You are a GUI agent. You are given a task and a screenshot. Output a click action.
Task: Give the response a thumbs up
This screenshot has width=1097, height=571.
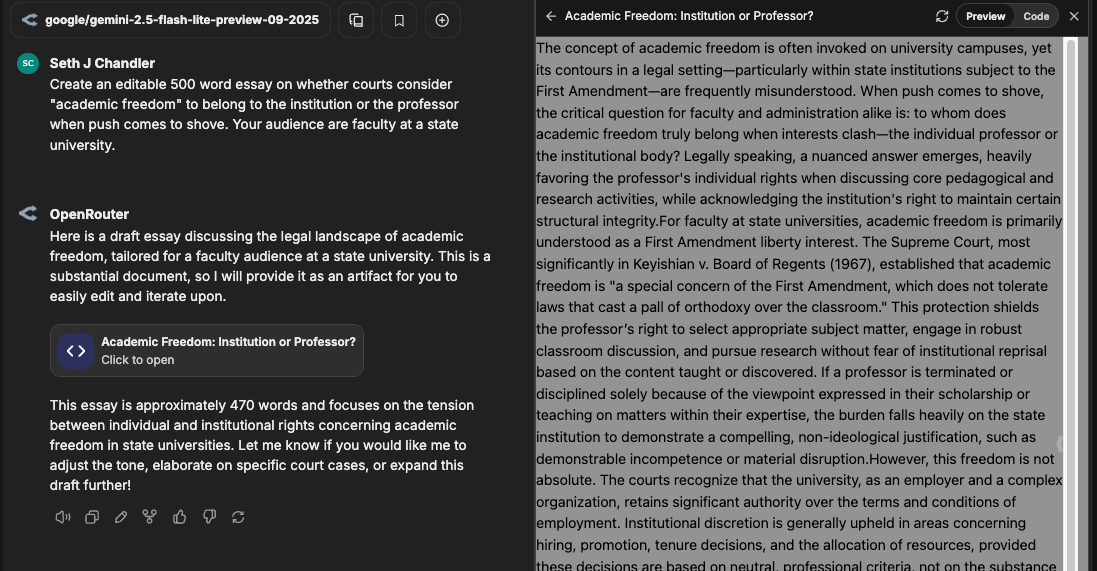(180, 517)
